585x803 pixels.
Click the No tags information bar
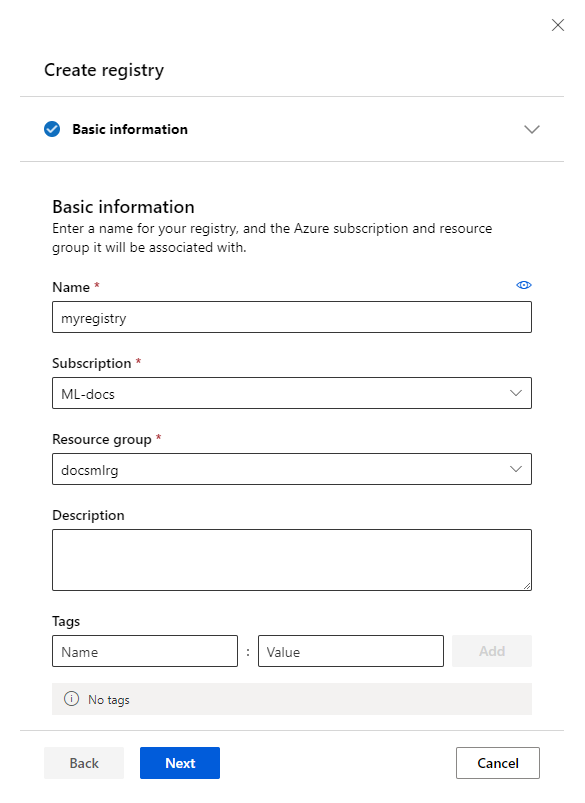[292, 699]
